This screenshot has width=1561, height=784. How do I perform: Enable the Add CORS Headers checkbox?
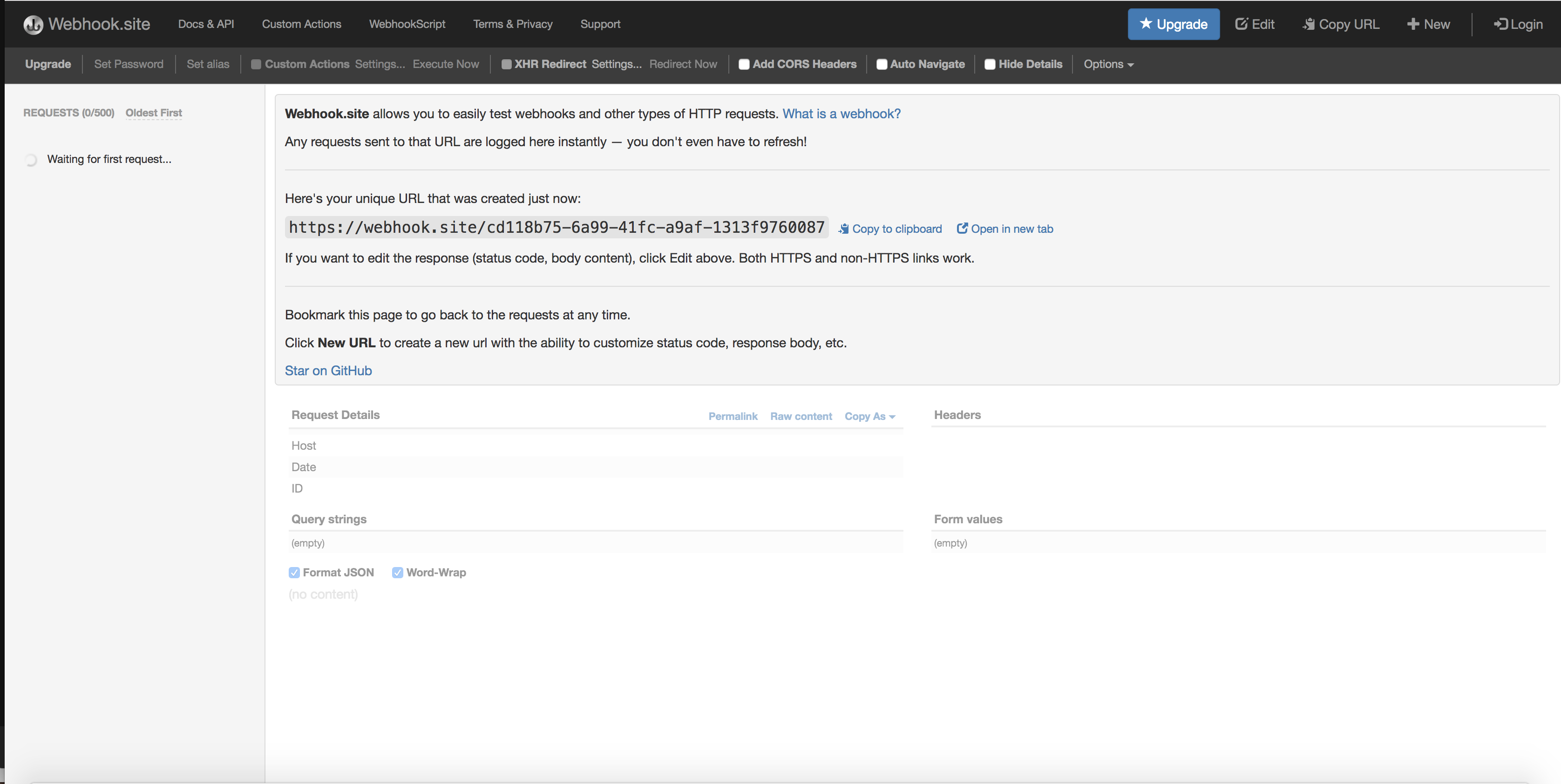[744, 64]
